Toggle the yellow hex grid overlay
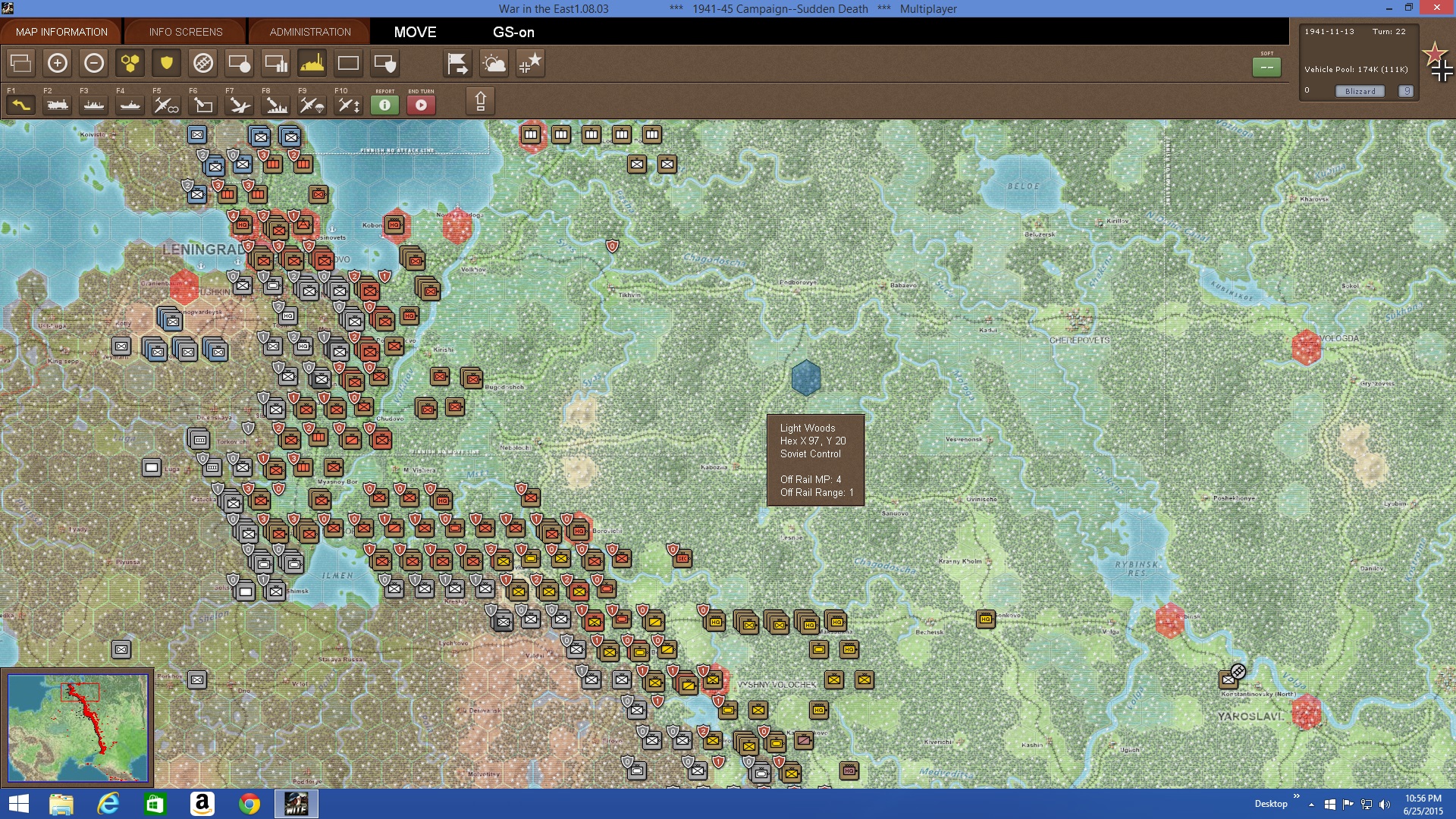Screen dimensions: 1456x819 [130, 63]
